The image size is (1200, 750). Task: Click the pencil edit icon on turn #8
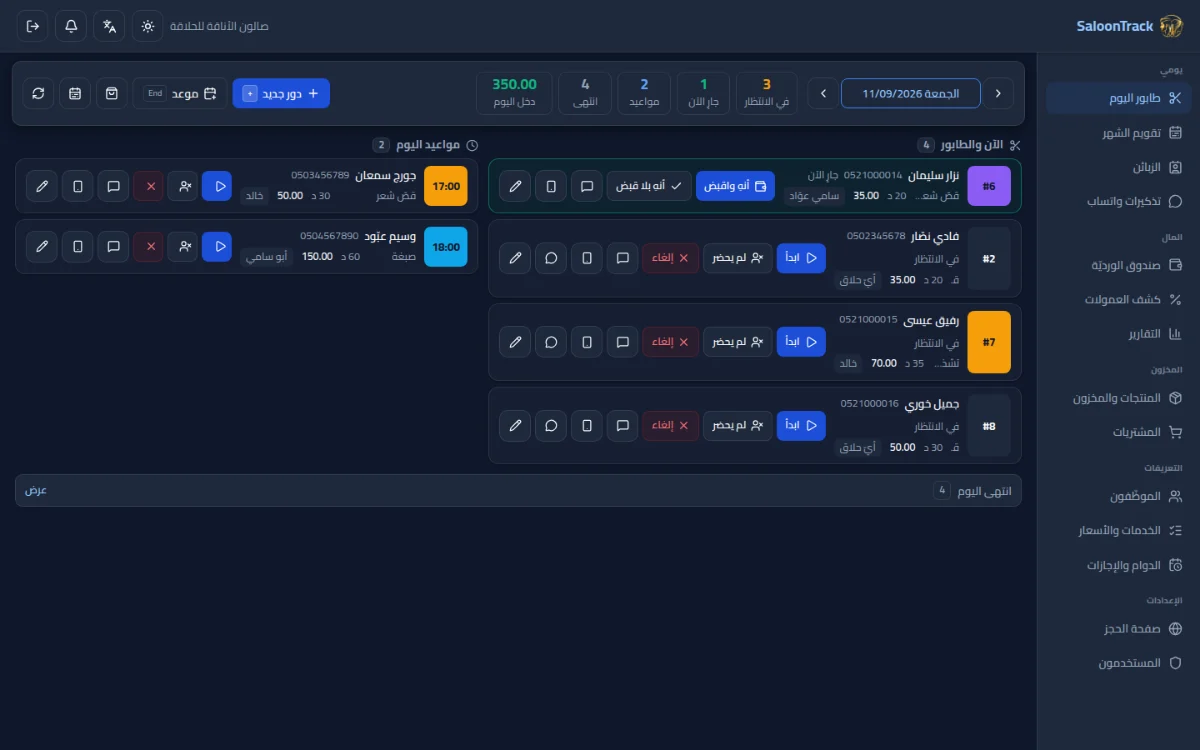click(515, 426)
